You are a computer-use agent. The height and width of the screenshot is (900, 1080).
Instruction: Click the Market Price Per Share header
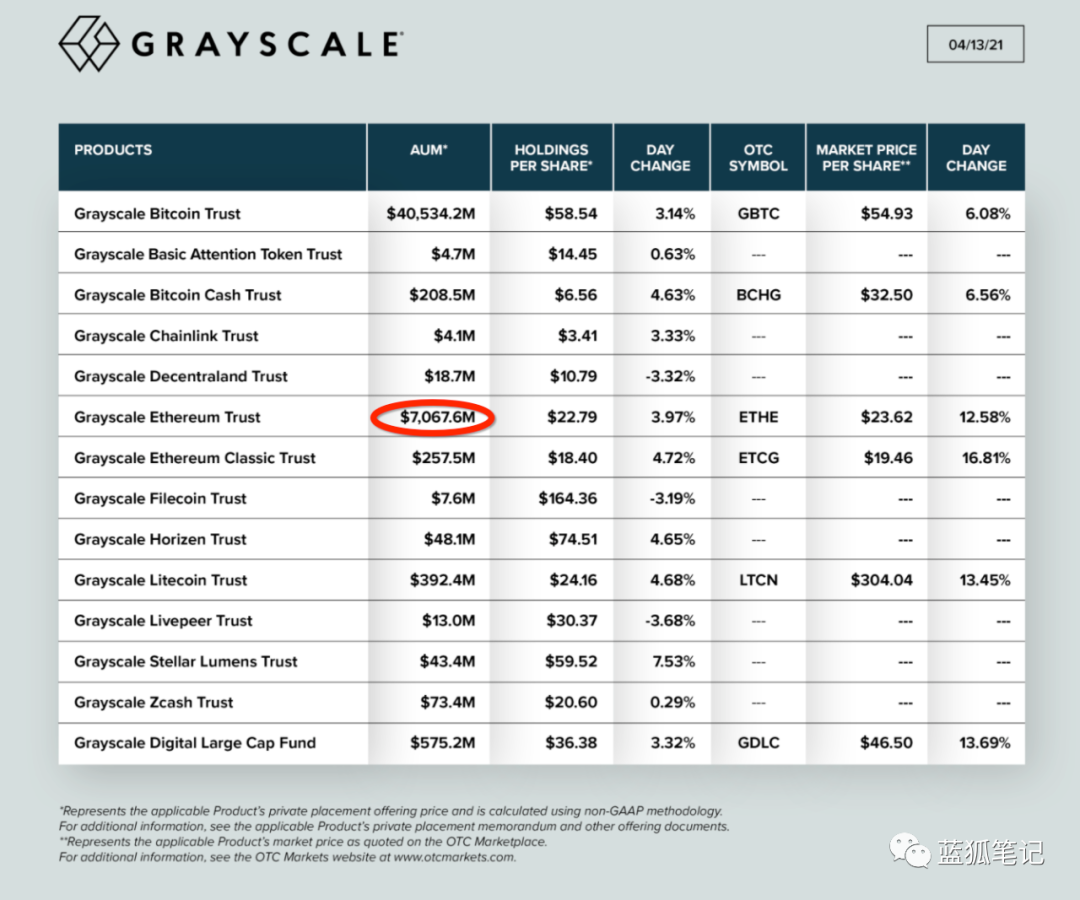(866, 158)
